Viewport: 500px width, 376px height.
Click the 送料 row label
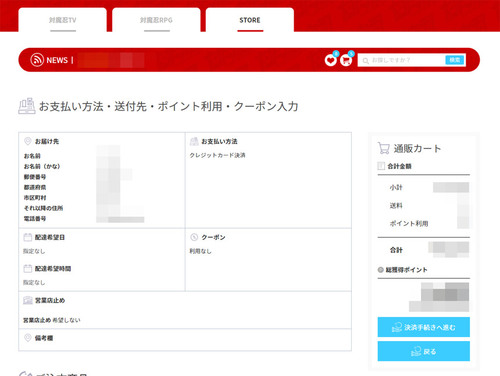coord(396,205)
